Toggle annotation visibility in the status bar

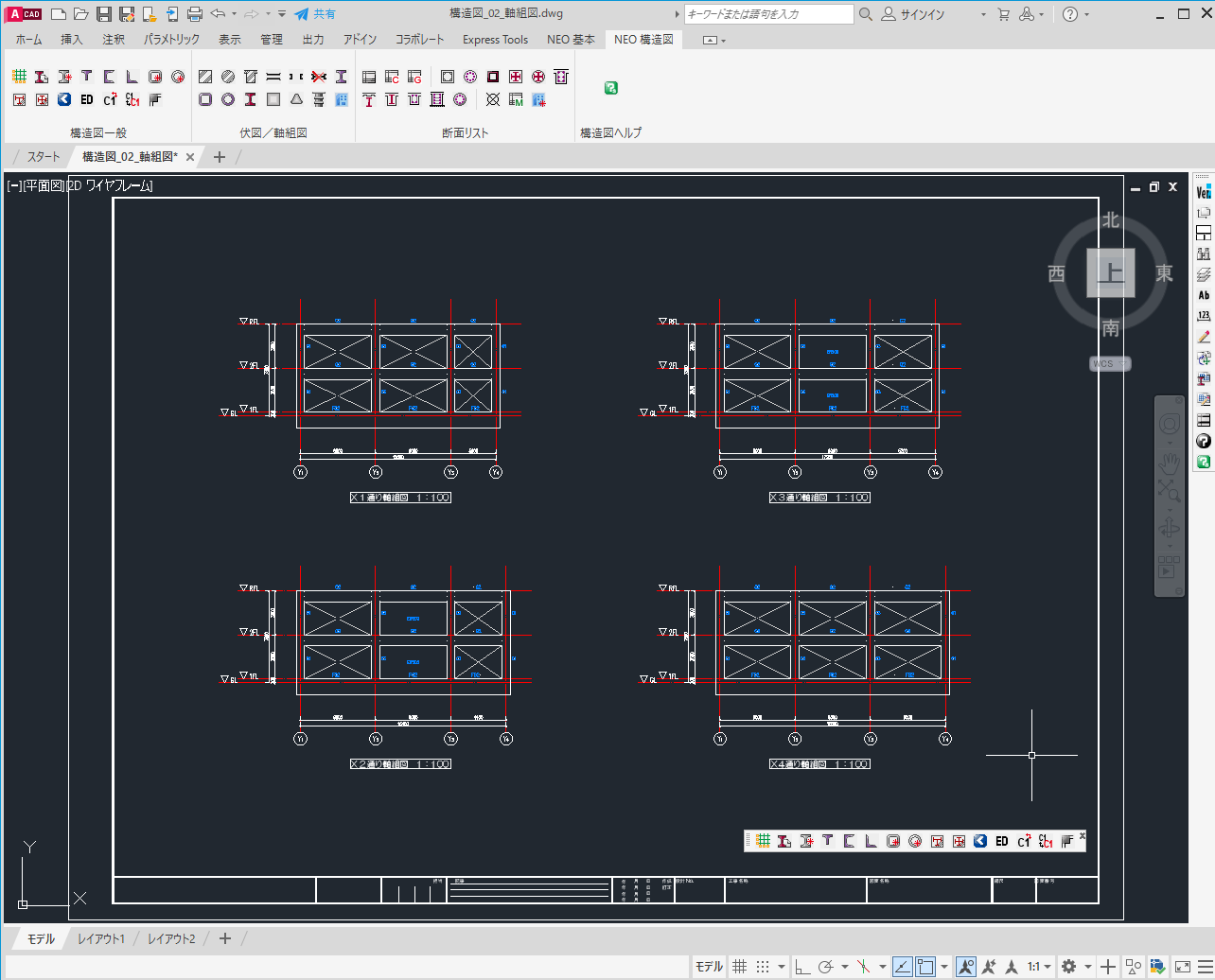[965, 966]
